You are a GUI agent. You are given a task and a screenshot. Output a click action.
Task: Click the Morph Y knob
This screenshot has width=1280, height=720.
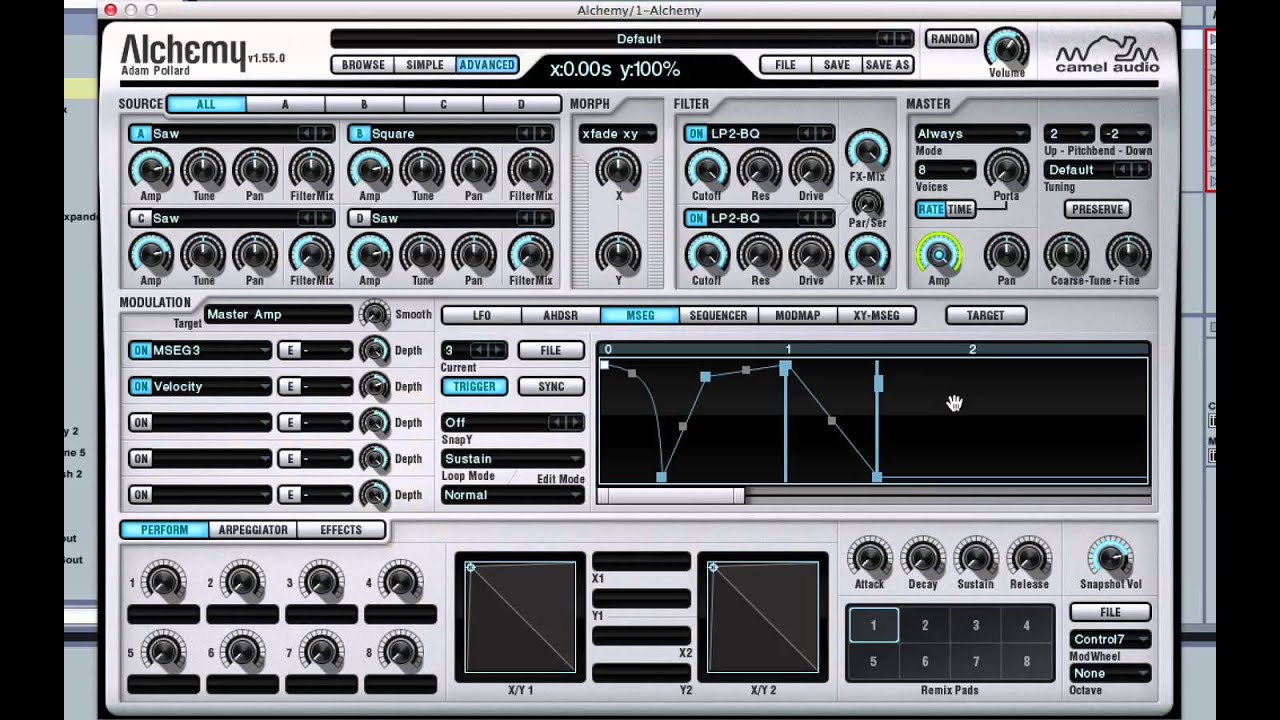[x=618, y=253]
